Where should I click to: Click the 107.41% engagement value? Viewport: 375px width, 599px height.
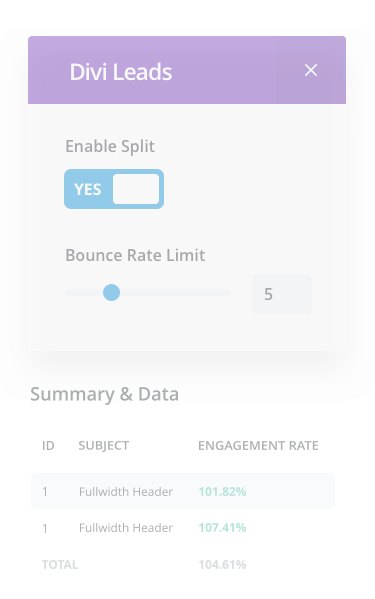point(222,528)
